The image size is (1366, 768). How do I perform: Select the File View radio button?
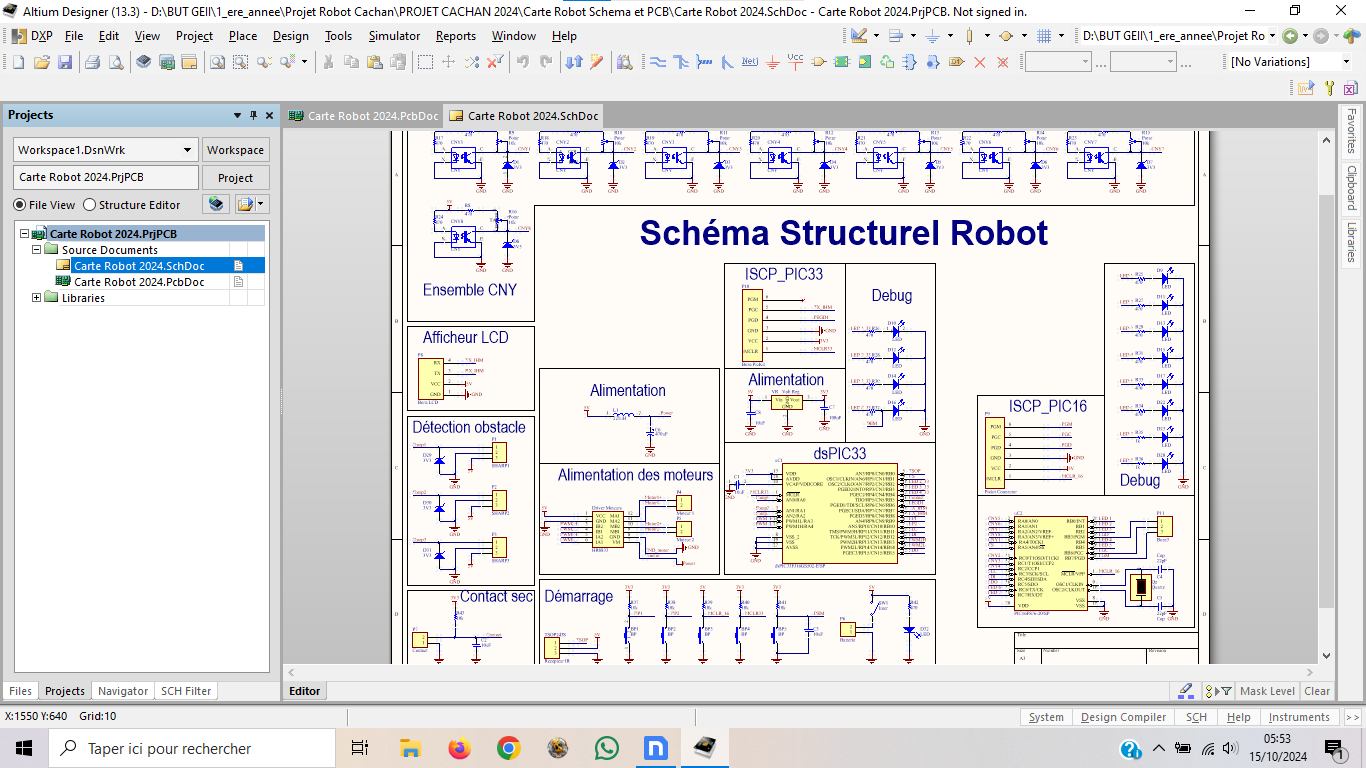pos(20,205)
